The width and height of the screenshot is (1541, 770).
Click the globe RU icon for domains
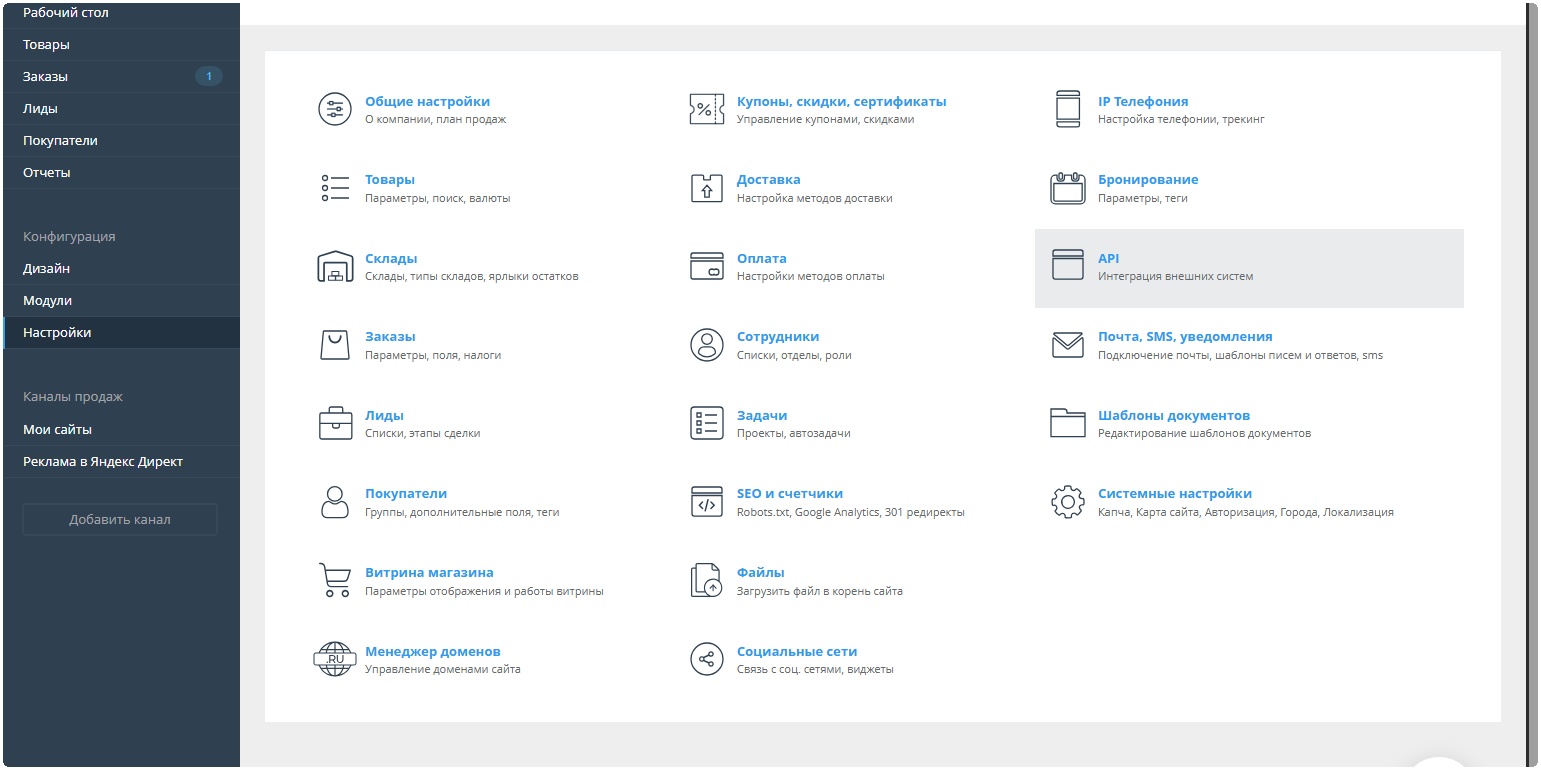click(334, 659)
